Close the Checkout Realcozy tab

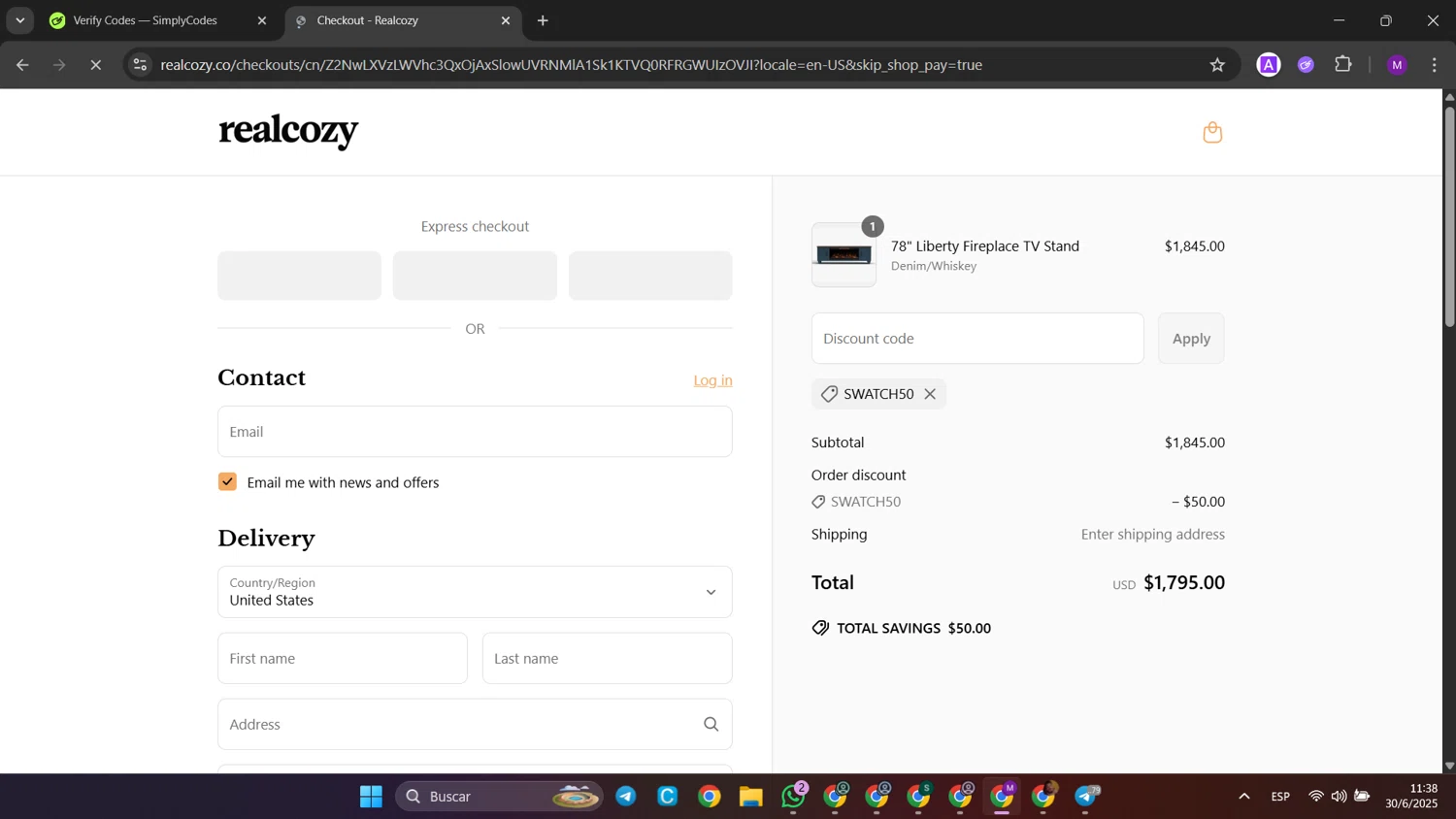tap(505, 20)
